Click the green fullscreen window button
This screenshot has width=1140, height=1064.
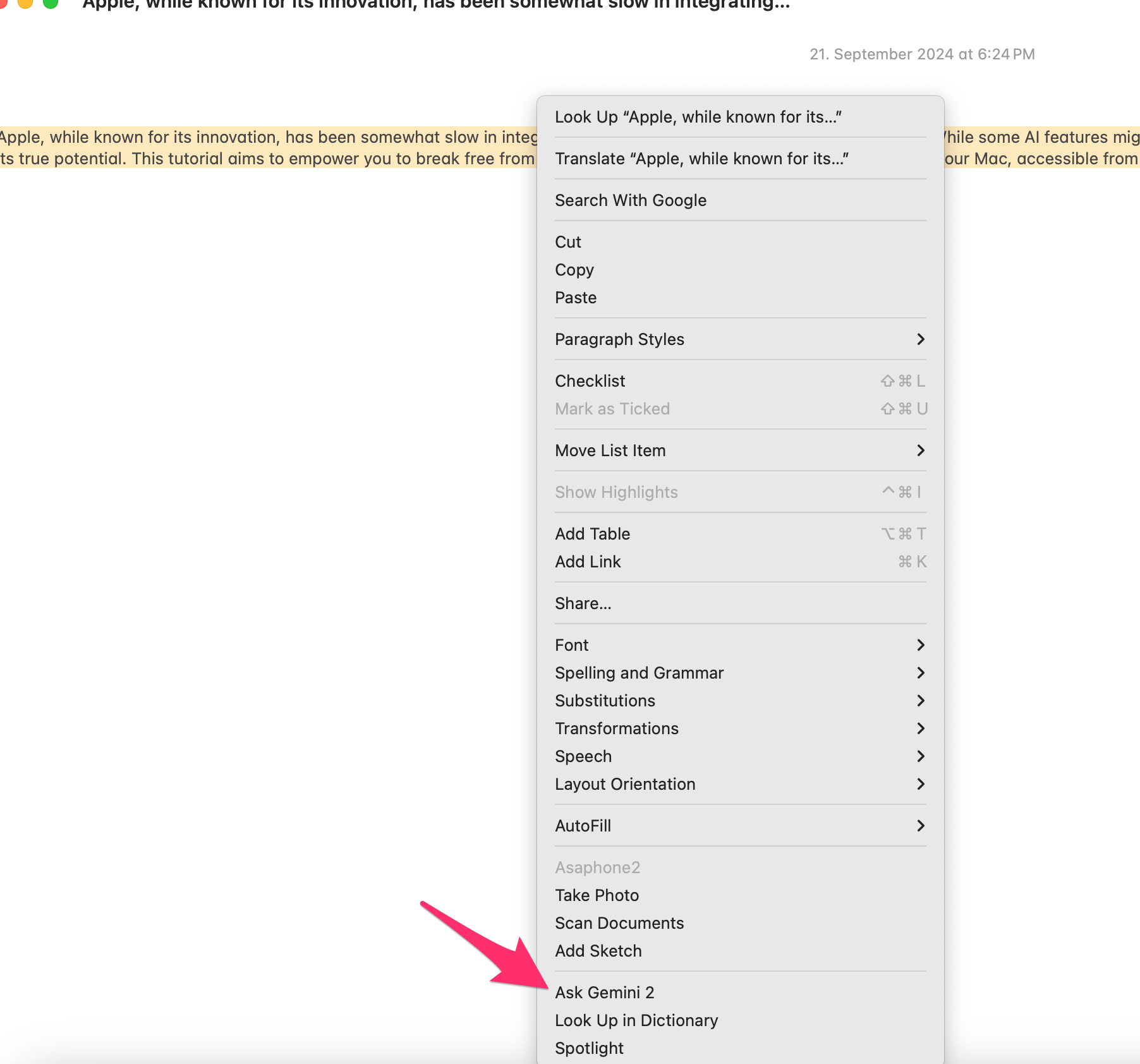51,3
